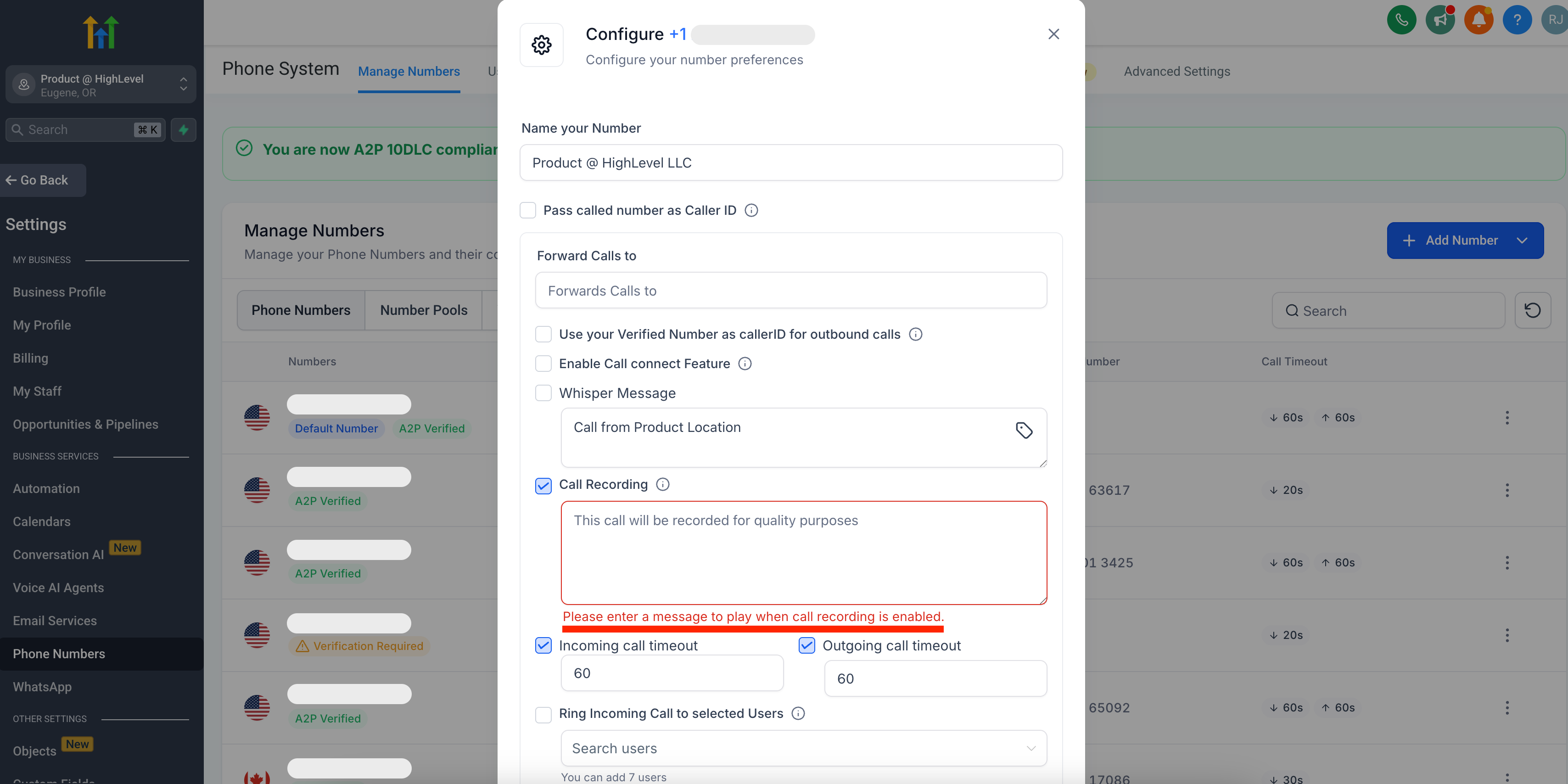This screenshot has height=784, width=1568.
Task: Click the info icon next to Call Recording
Action: (x=663, y=485)
